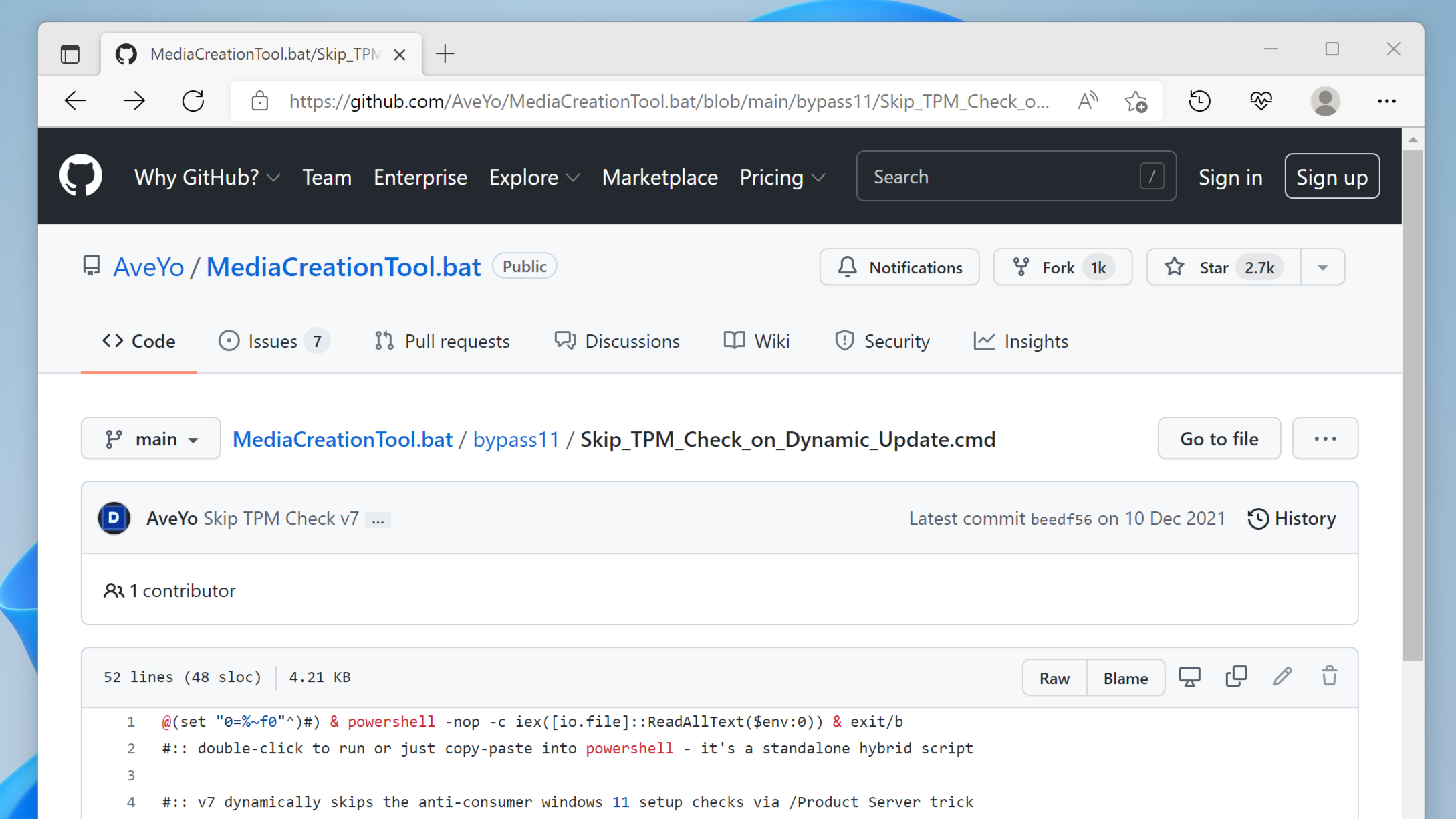Viewport: 1456px width, 819px height.
Task: Expand the three-dot options menu
Action: [x=1325, y=438]
